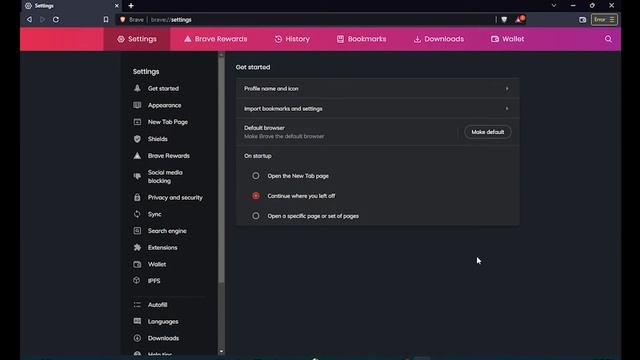Close the Settings browser tab

[x=116, y=6]
